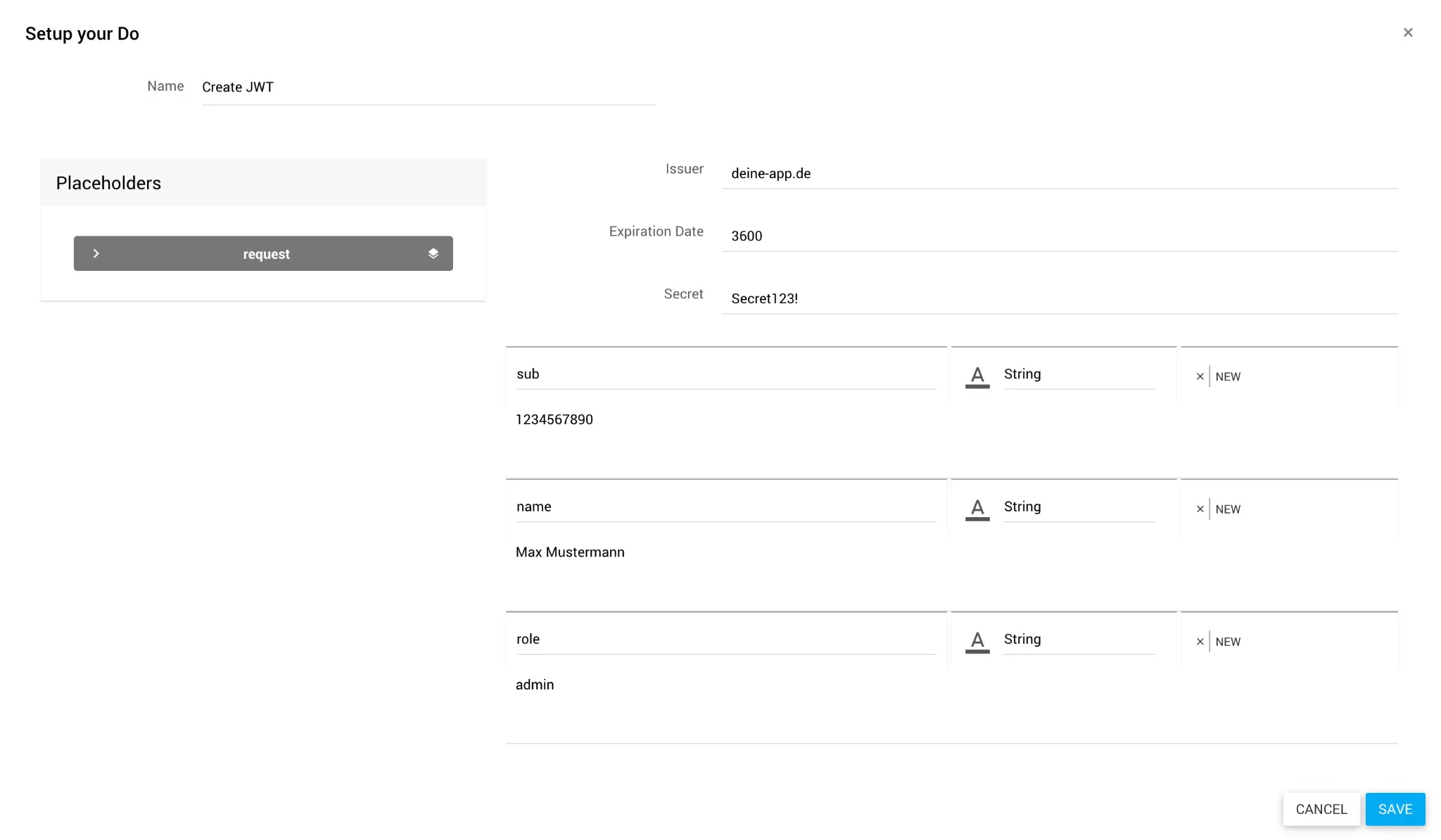Image resolution: width=1441 pixels, height=840 pixels.
Task: Click the string type icon for sub
Action: pyautogui.click(x=977, y=376)
